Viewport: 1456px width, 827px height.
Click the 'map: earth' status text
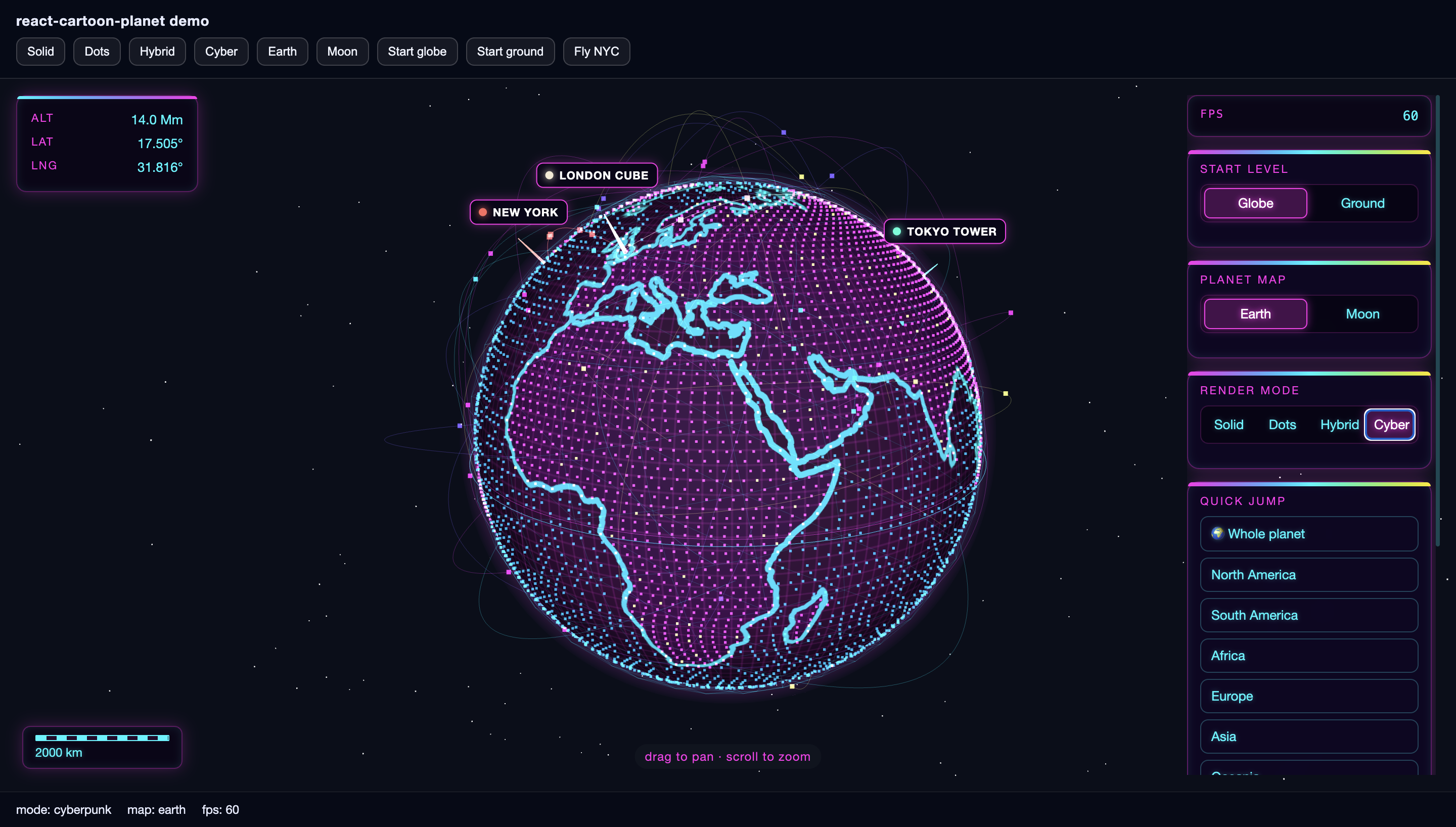156,810
